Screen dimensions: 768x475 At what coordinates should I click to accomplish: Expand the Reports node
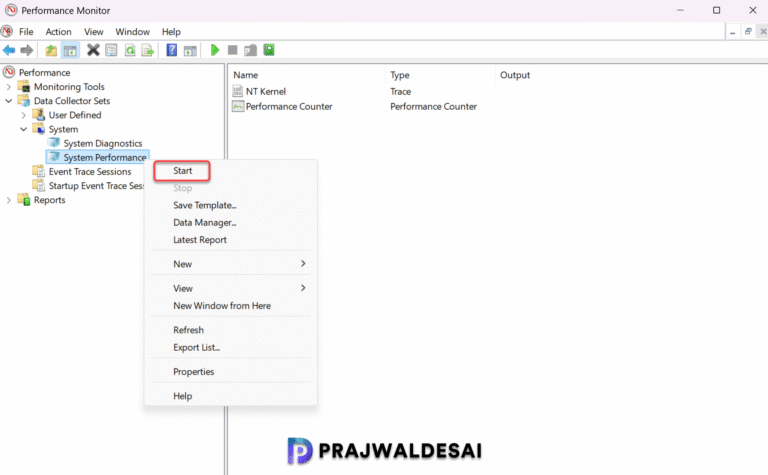(8, 200)
